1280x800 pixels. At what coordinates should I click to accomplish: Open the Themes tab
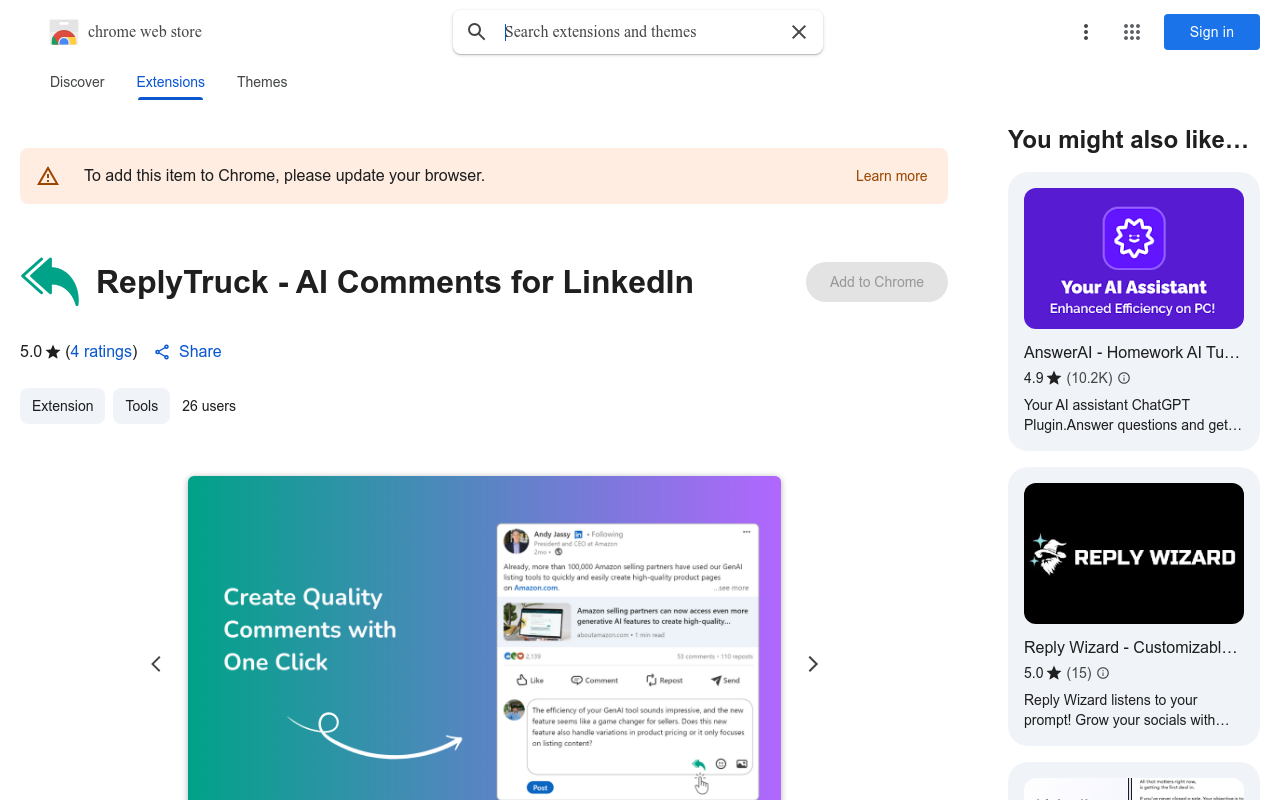coord(262,82)
